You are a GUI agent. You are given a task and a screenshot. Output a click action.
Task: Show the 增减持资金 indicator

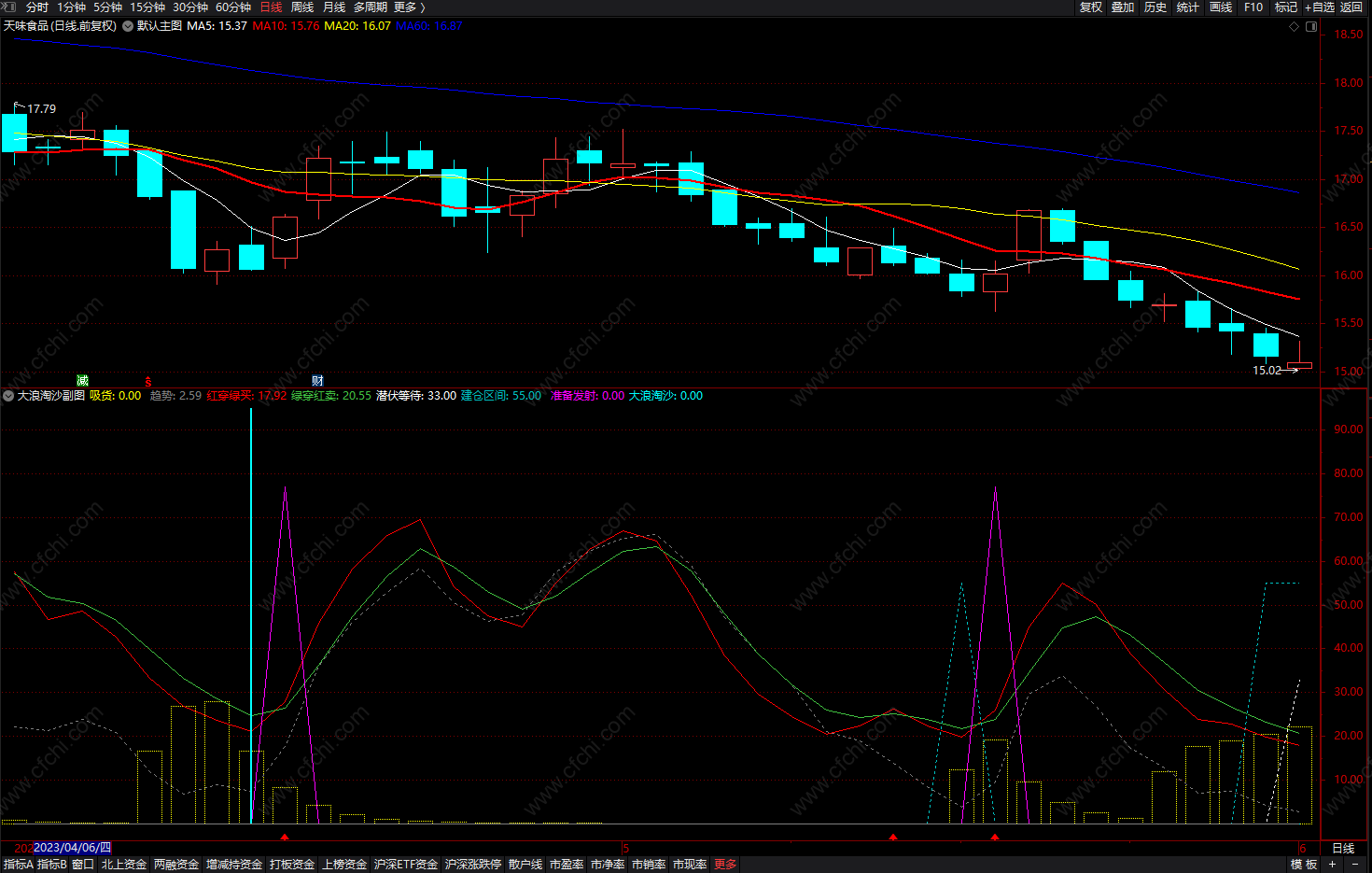click(233, 865)
